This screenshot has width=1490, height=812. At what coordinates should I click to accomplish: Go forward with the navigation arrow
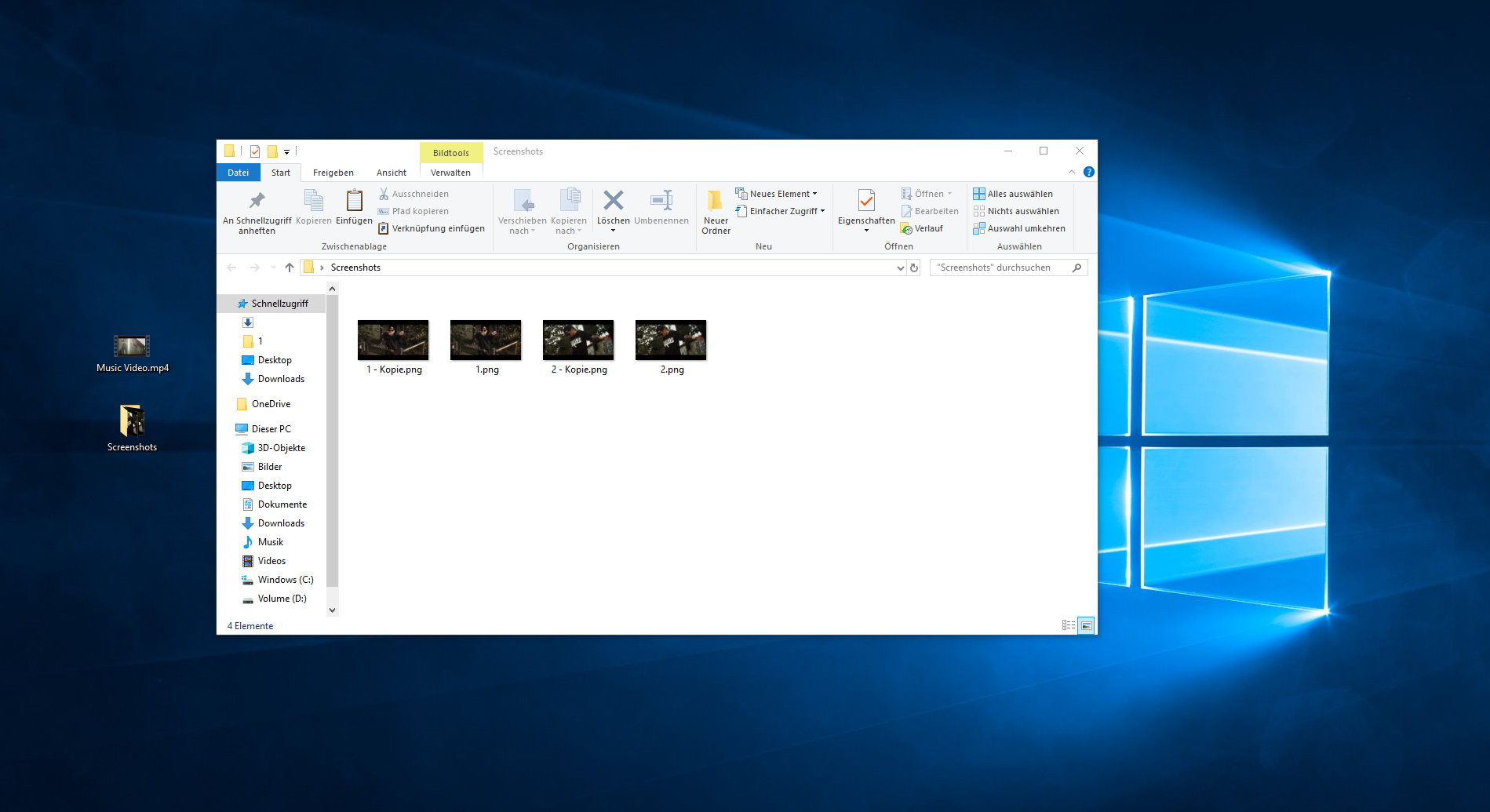(x=254, y=268)
